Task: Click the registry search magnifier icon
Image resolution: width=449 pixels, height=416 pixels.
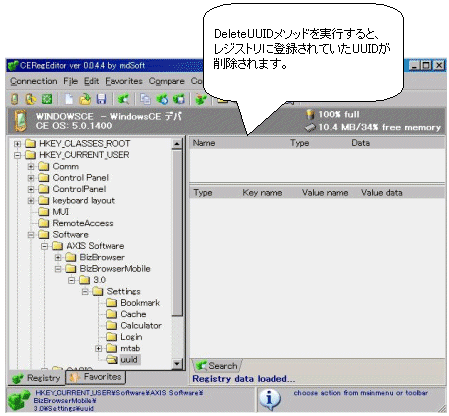Action: pos(123,99)
